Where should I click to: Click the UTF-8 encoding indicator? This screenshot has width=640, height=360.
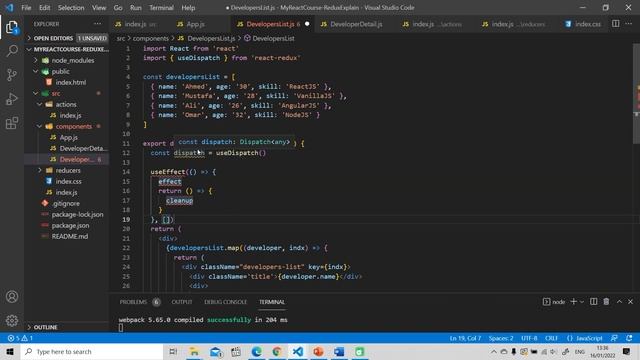click(x=529, y=338)
